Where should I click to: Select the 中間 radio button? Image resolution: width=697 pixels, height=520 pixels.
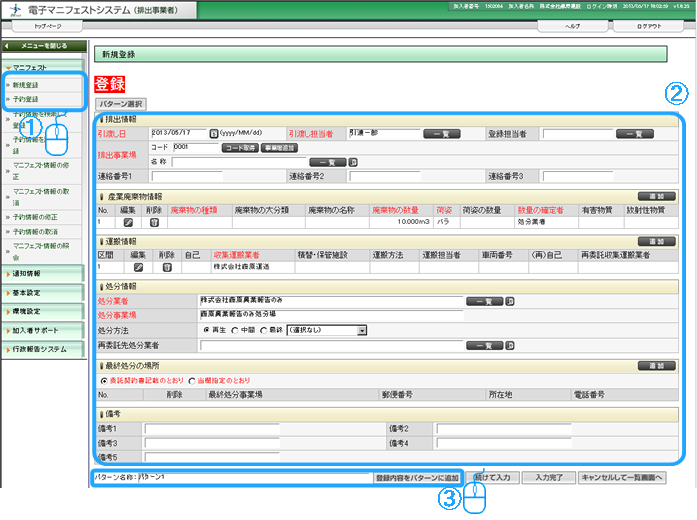(235, 330)
